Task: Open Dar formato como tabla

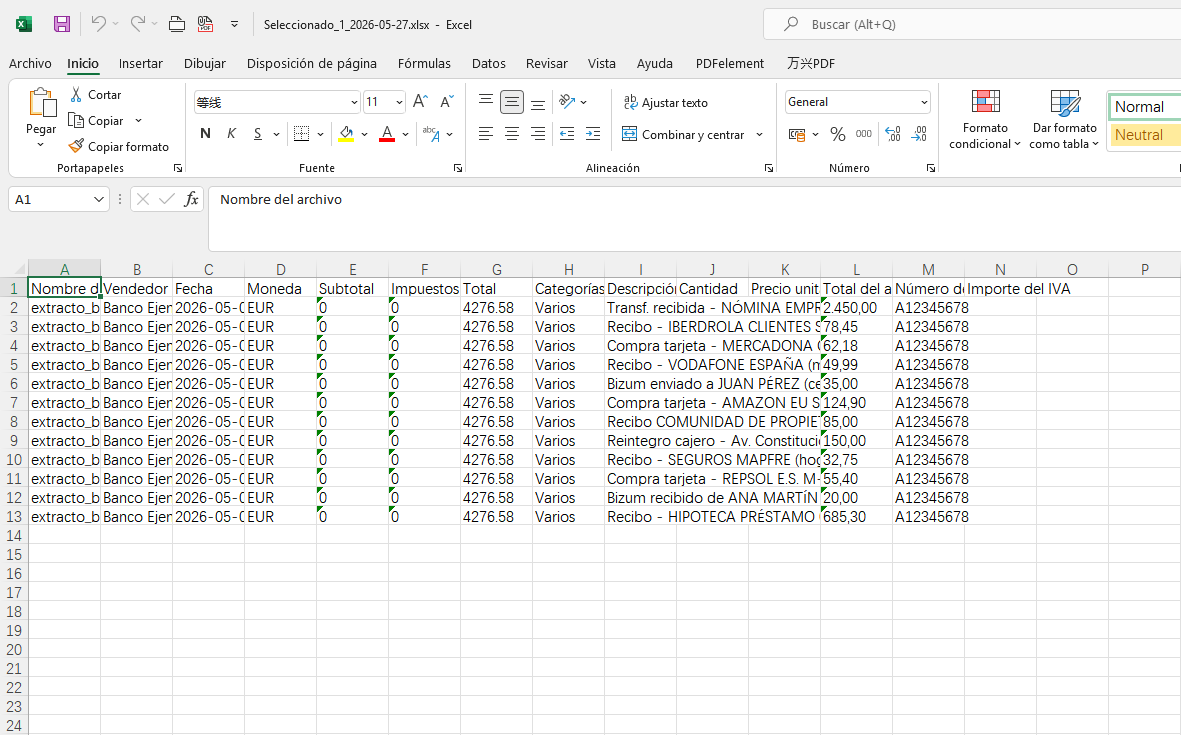Action: pyautogui.click(x=1064, y=119)
